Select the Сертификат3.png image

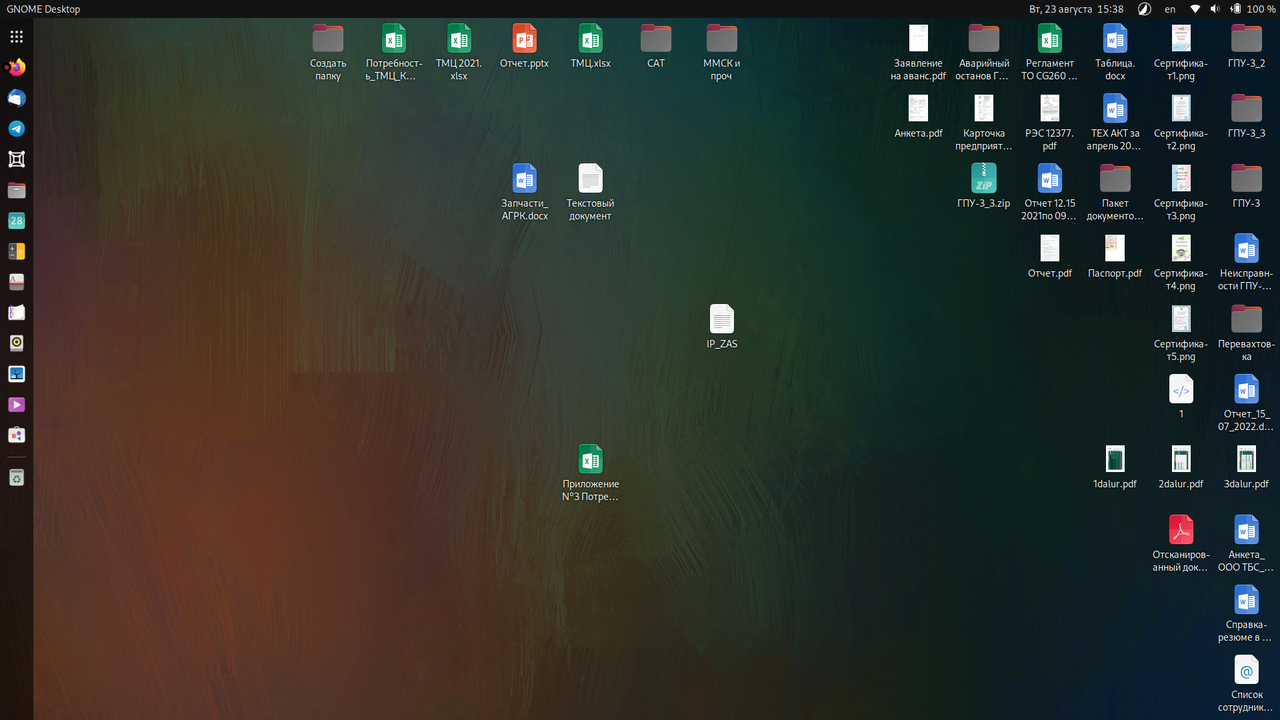[1181, 193]
